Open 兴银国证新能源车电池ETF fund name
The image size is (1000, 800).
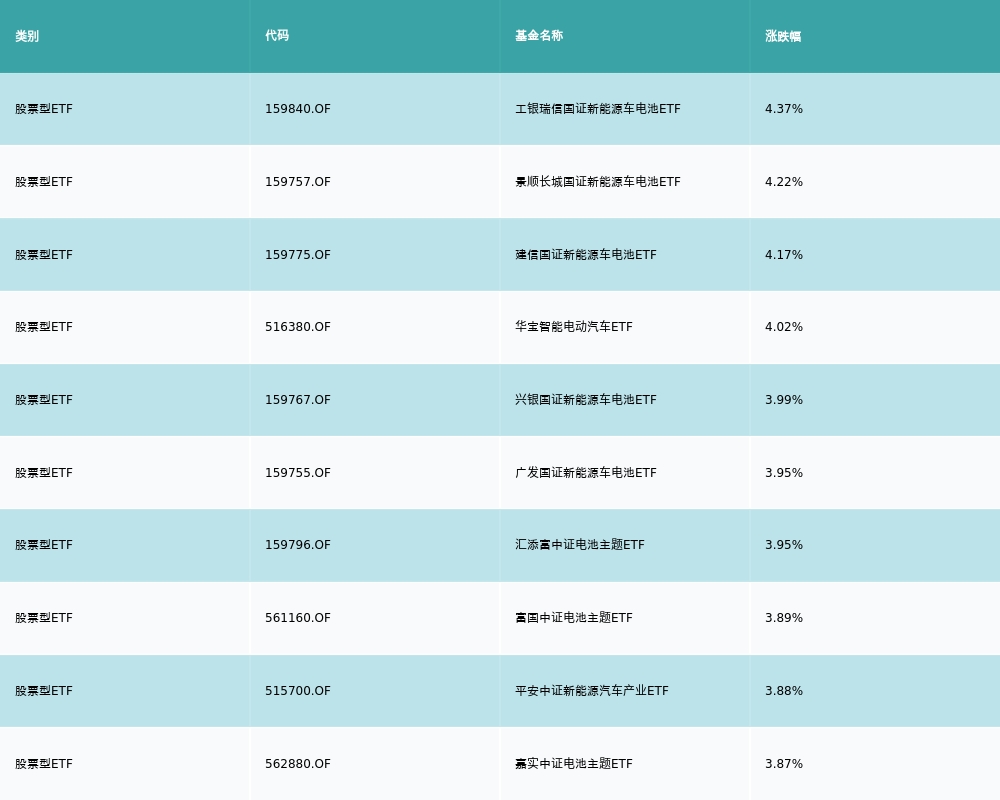585,400
